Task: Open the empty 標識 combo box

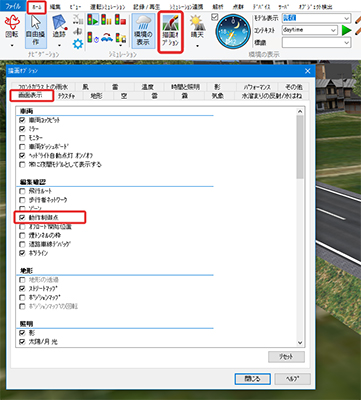Action: [317, 43]
